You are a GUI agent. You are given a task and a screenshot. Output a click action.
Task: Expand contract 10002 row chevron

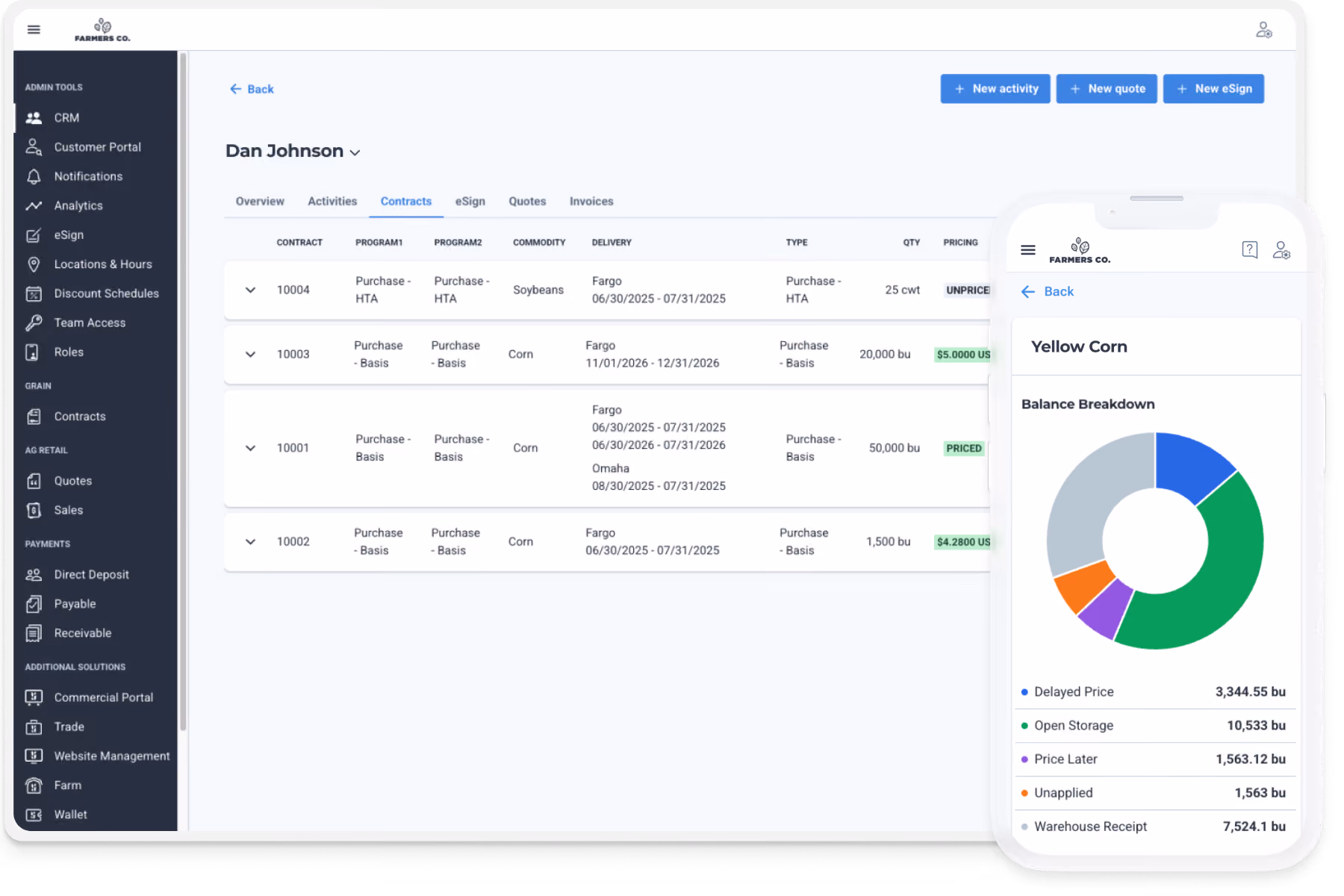(x=250, y=541)
